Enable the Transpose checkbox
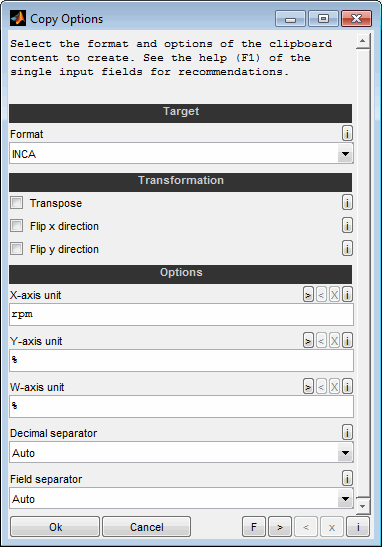The image size is (382, 547). pos(16,203)
